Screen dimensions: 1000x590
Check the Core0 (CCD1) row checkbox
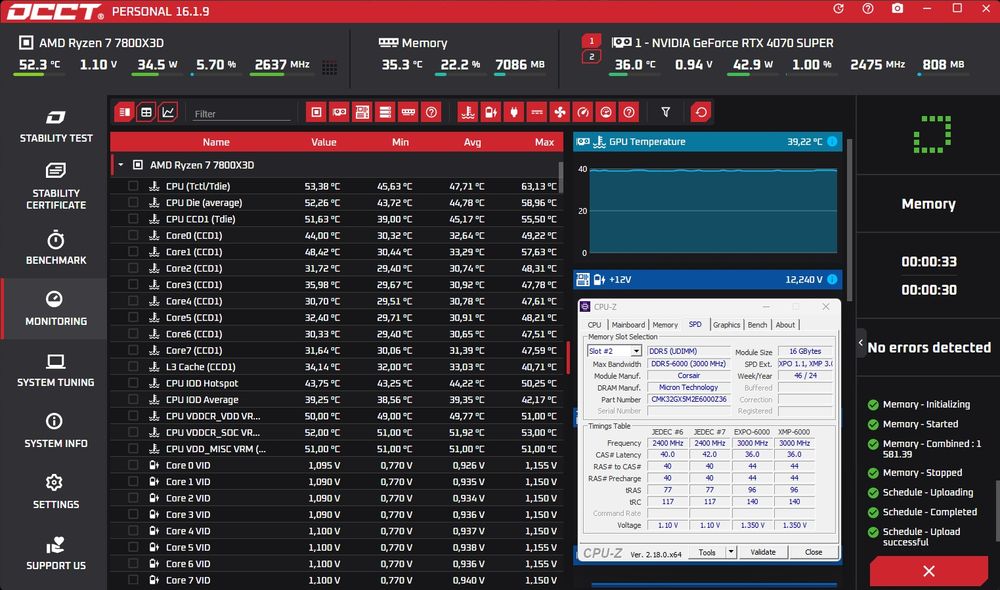pyautogui.click(x=133, y=235)
